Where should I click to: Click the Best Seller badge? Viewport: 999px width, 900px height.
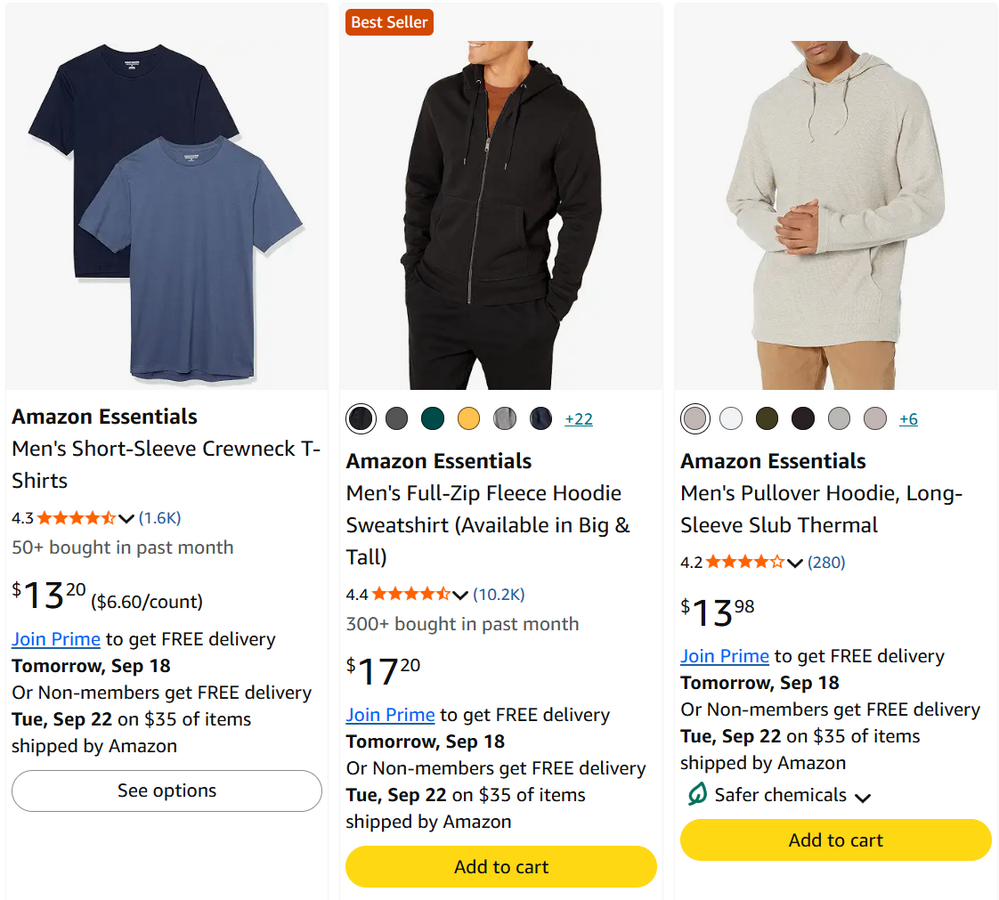click(389, 22)
